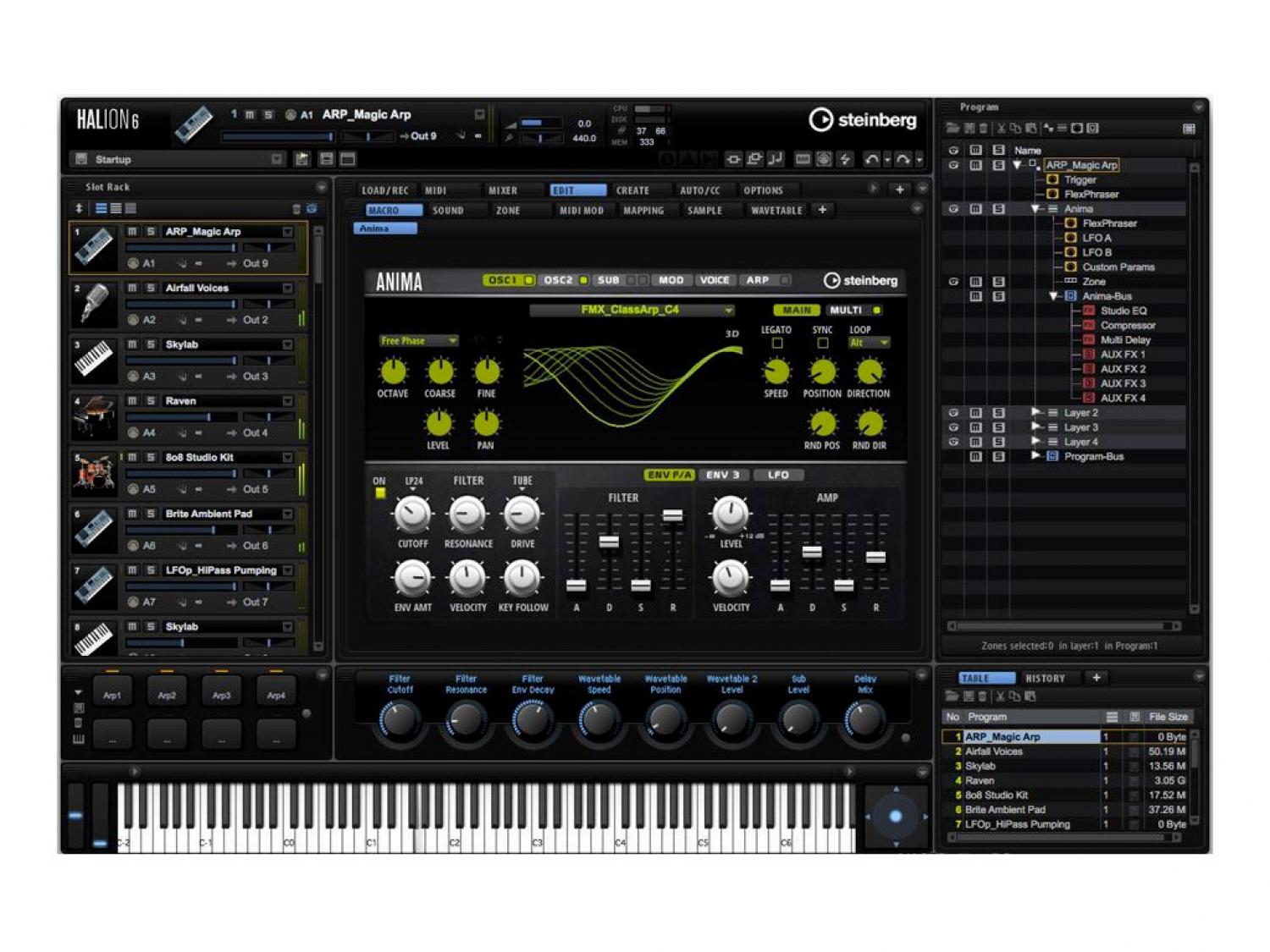Toggle the Sync checkbox in oscillator section
1270x952 pixels.
(822, 344)
